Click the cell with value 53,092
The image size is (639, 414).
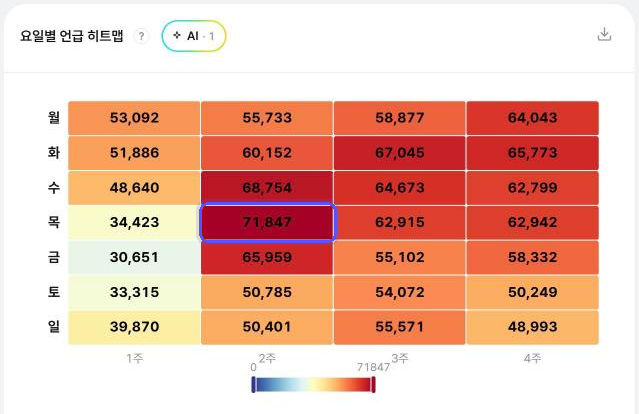(x=134, y=118)
